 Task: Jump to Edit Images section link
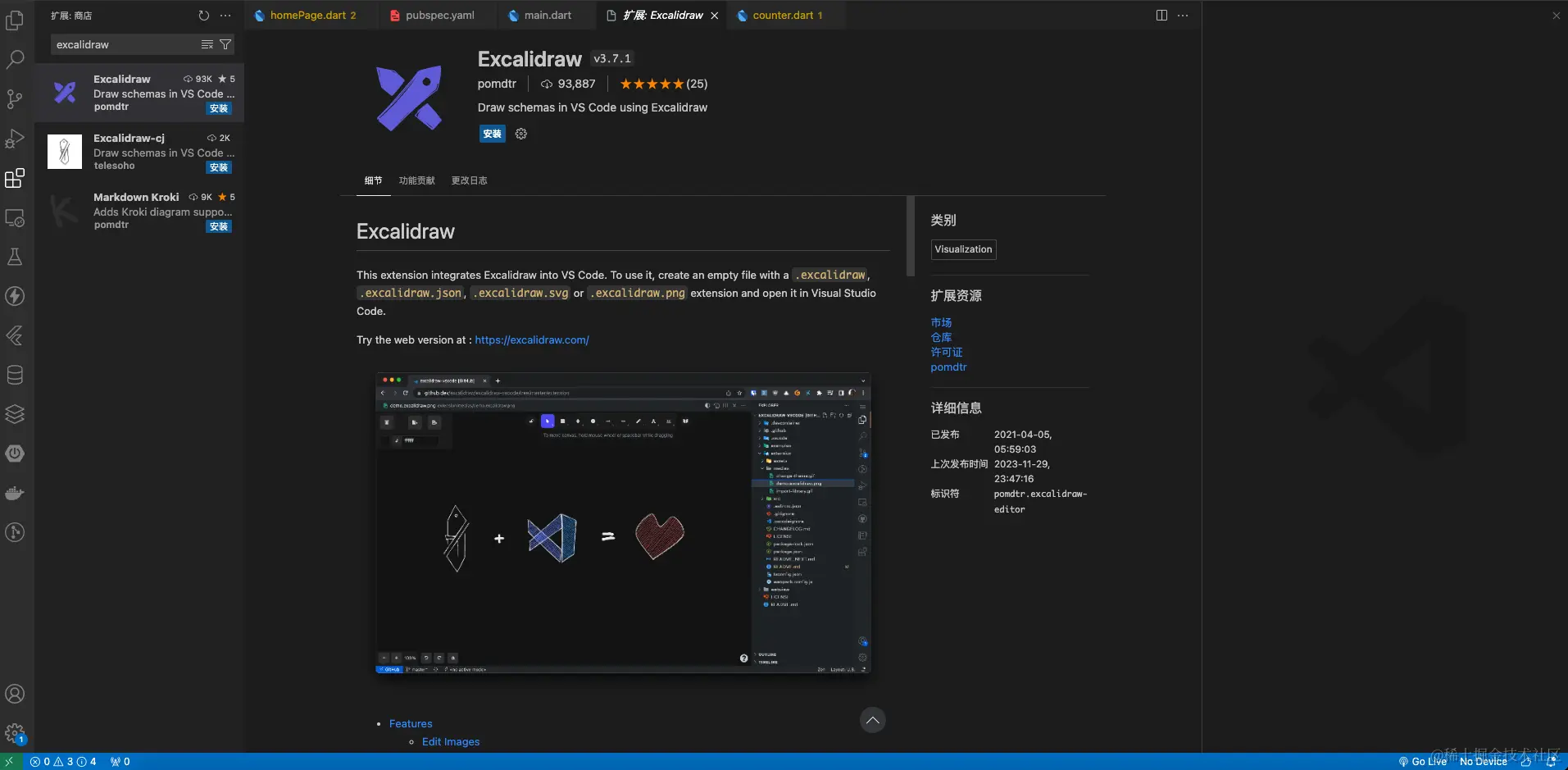click(451, 741)
